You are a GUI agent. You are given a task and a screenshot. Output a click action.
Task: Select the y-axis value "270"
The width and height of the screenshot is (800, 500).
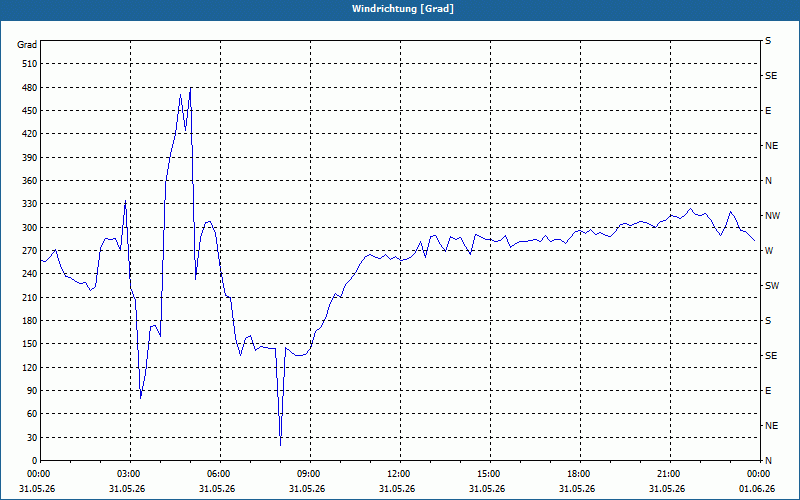(30, 251)
